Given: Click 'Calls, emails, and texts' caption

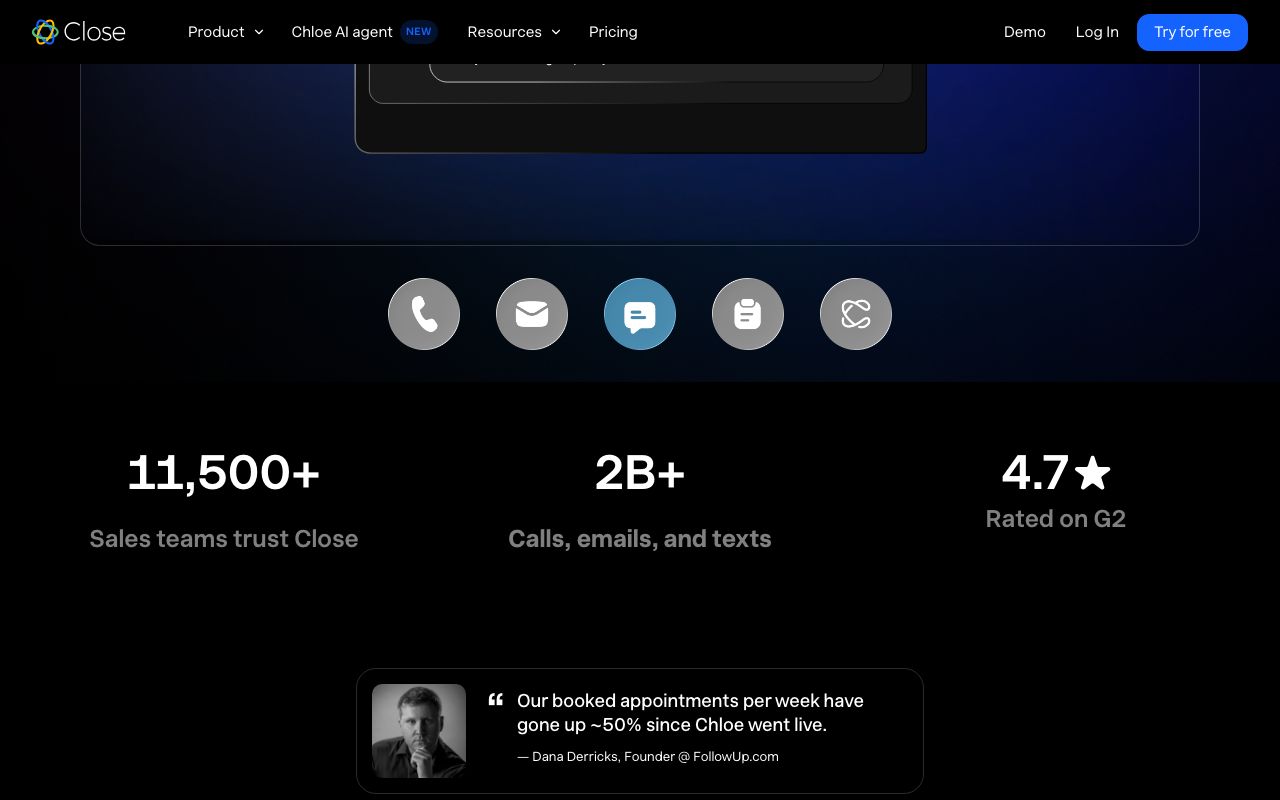Looking at the screenshot, I should coord(640,538).
